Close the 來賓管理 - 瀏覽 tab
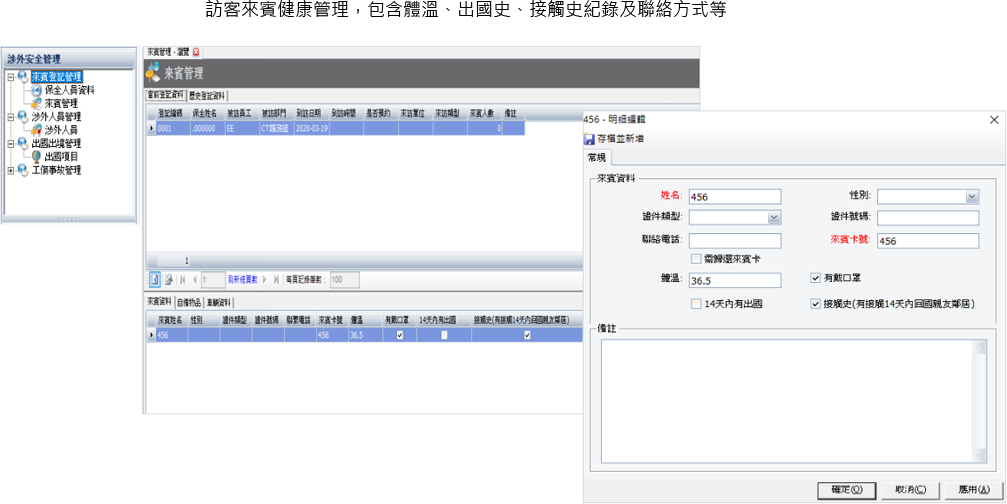1007x504 pixels. tap(196, 51)
